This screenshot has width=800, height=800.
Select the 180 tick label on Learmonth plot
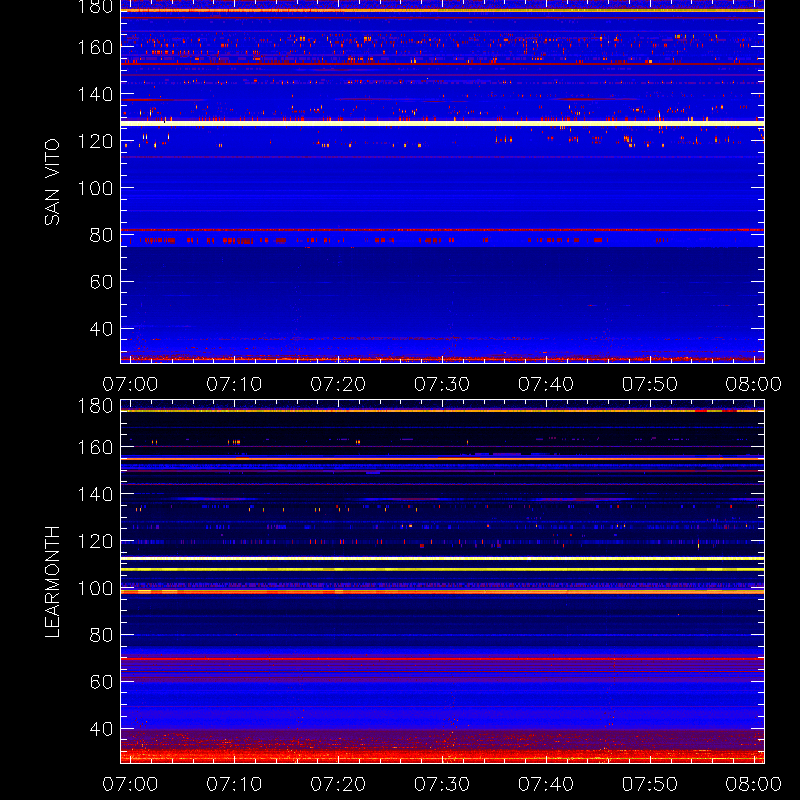[x=95, y=406]
